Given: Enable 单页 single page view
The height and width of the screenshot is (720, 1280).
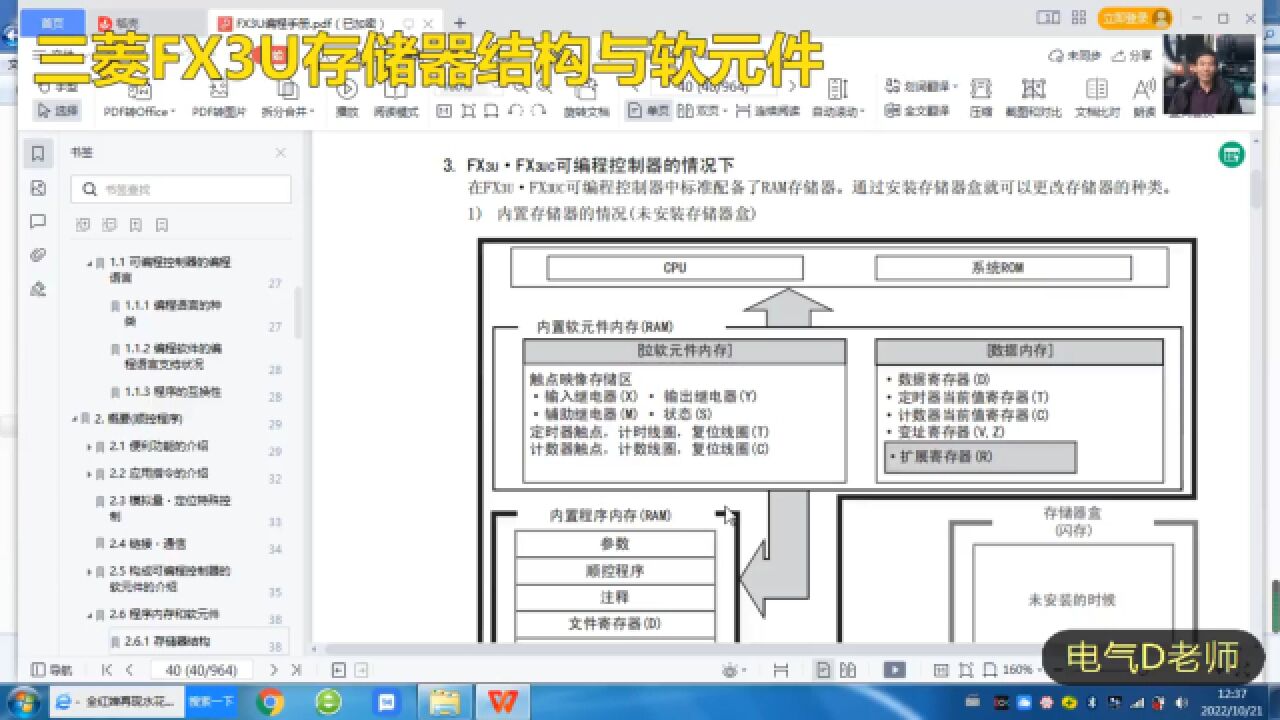Looking at the screenshot, I should pos(648,111).
